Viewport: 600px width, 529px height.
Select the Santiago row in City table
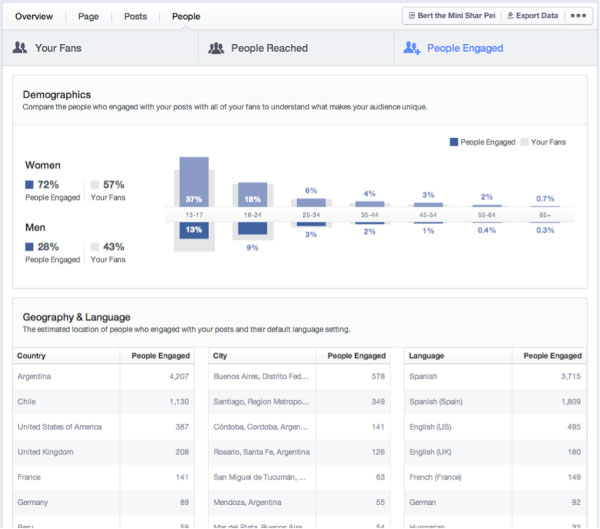tap(301, 401)
